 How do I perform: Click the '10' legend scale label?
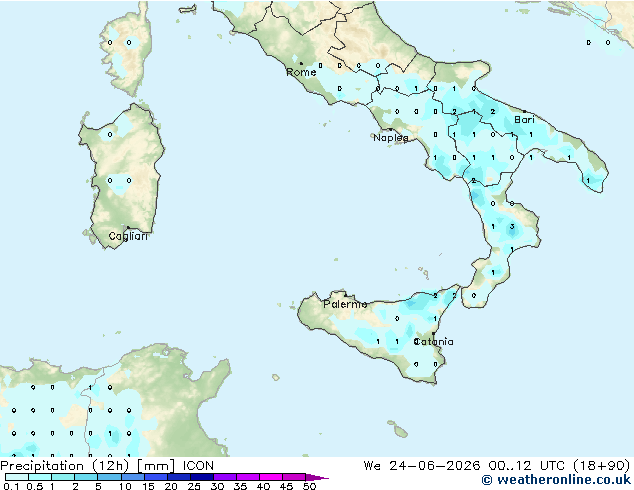click(x=125, y=486)
